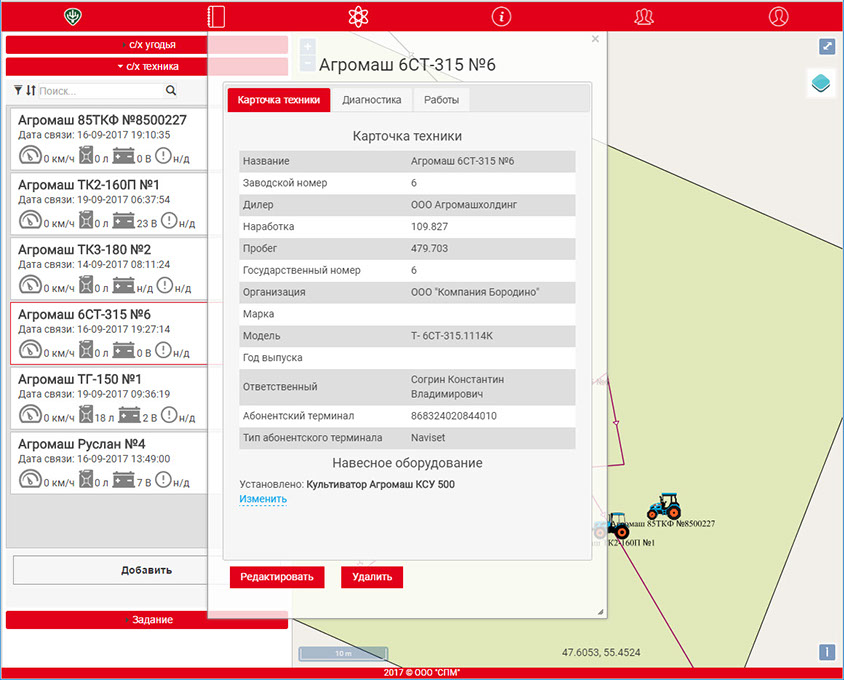Open the notebook journal icon
The image size is (844, 680).
(x=215, y=16)
